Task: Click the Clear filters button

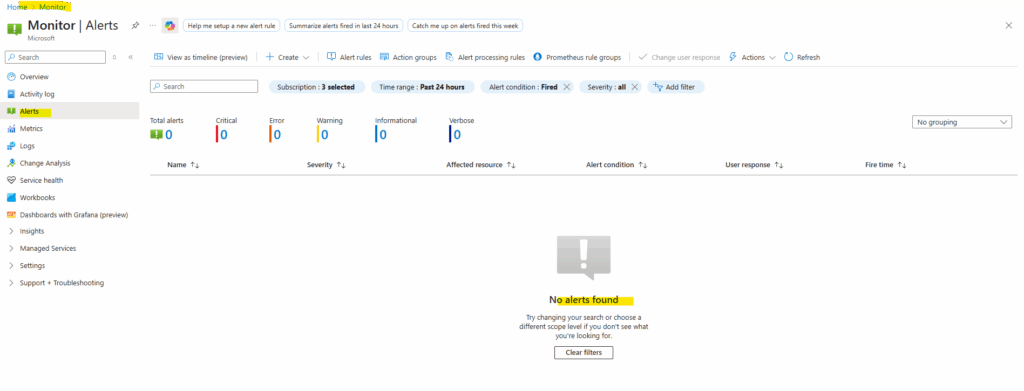Action: tap(583, 352)
